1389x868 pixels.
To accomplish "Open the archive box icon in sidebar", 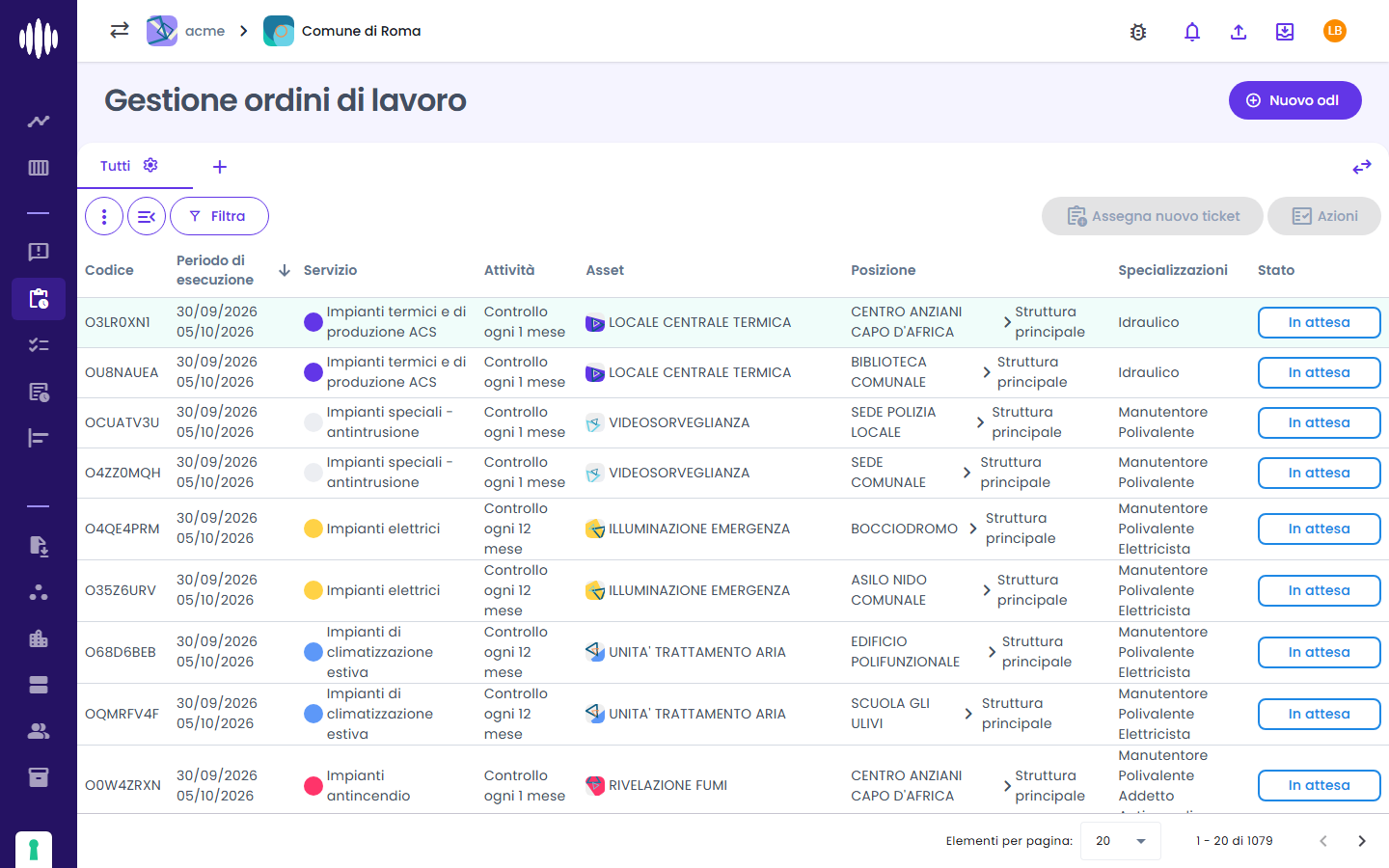I will tap(39, 777).
